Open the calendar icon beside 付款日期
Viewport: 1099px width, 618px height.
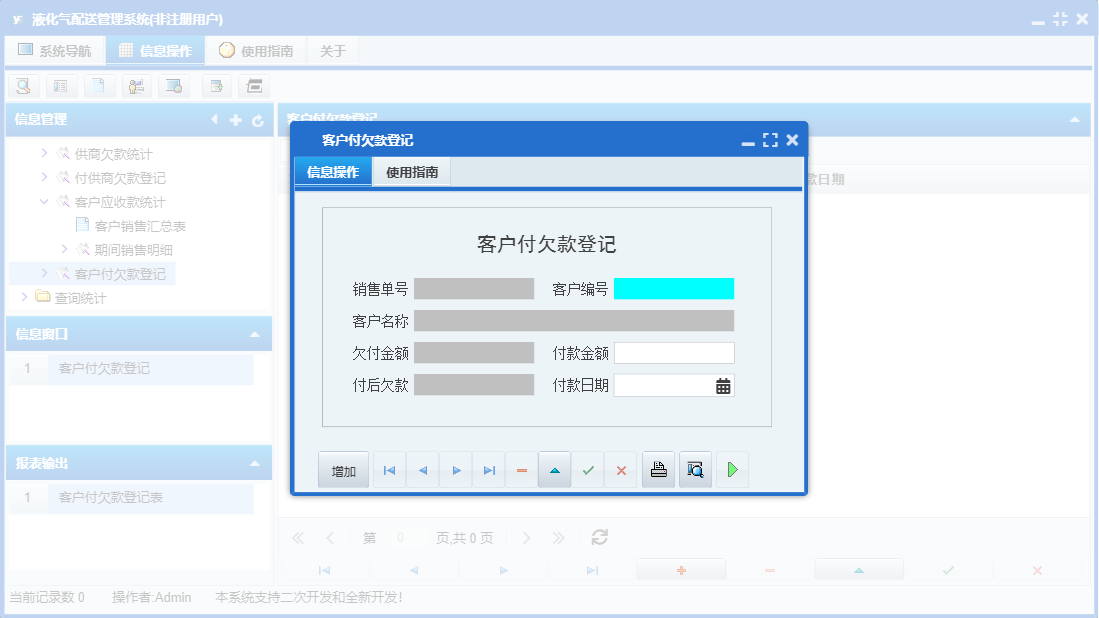[722, 384]
